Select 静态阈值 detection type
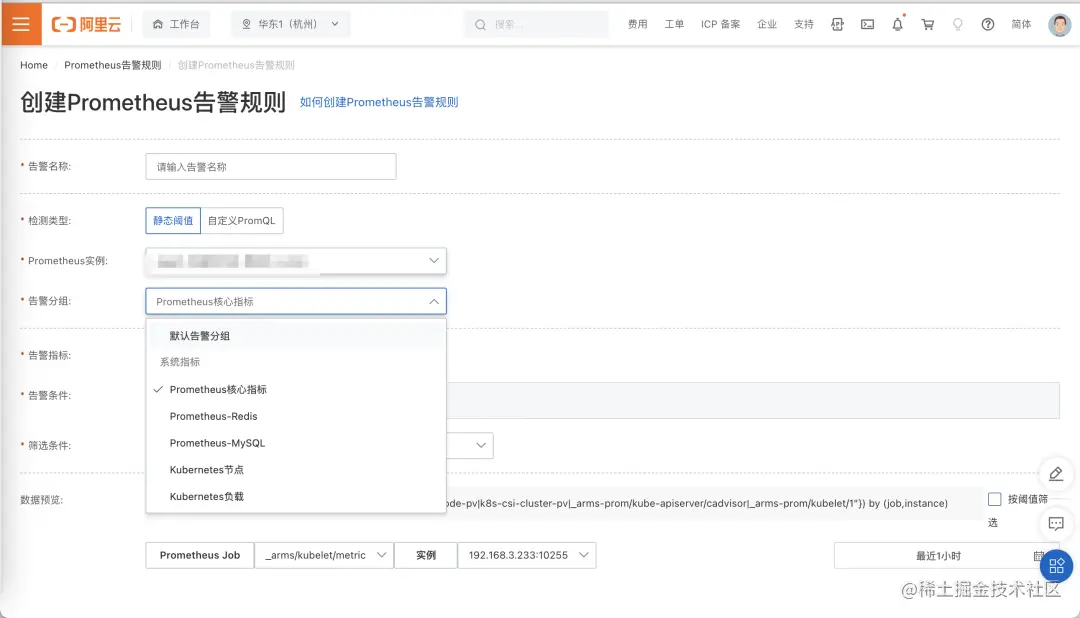 pyautogui.click(x=173, y=220)
